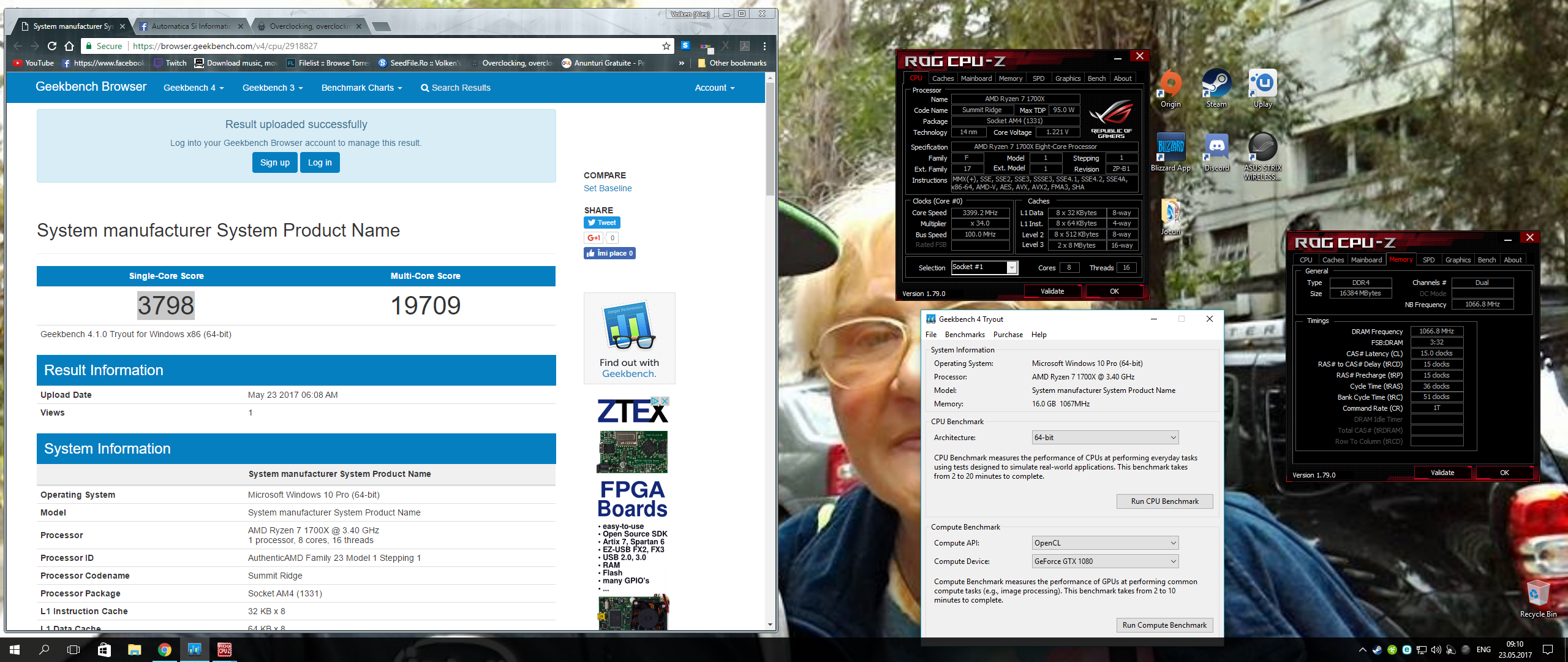The width and height of the screenshot is (1568, 662).
Task: Click the browser address bar URL
Action: [x=225, y=46]
